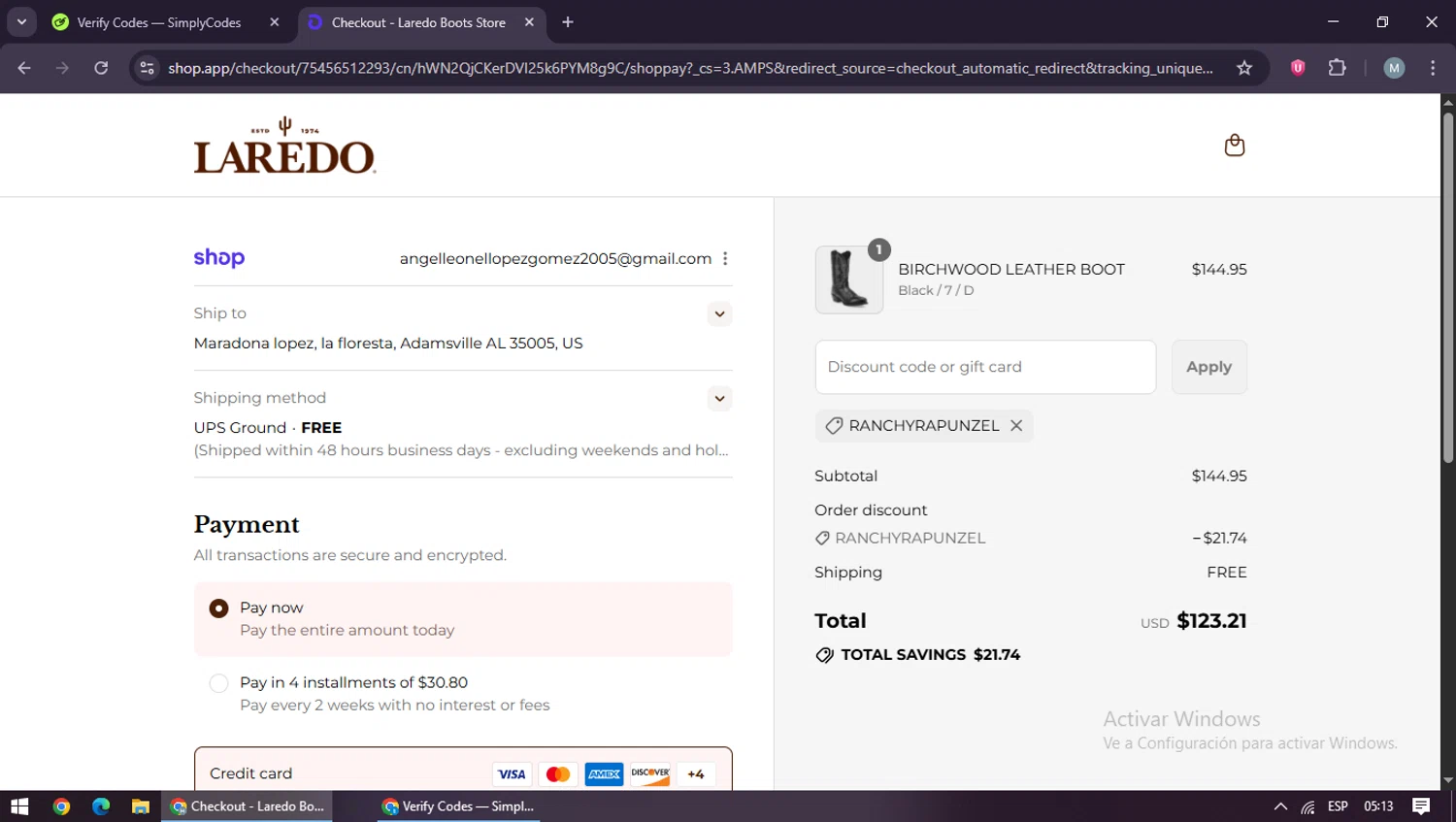
Task: Expand the Ship to address section
Action: (719, 313)
